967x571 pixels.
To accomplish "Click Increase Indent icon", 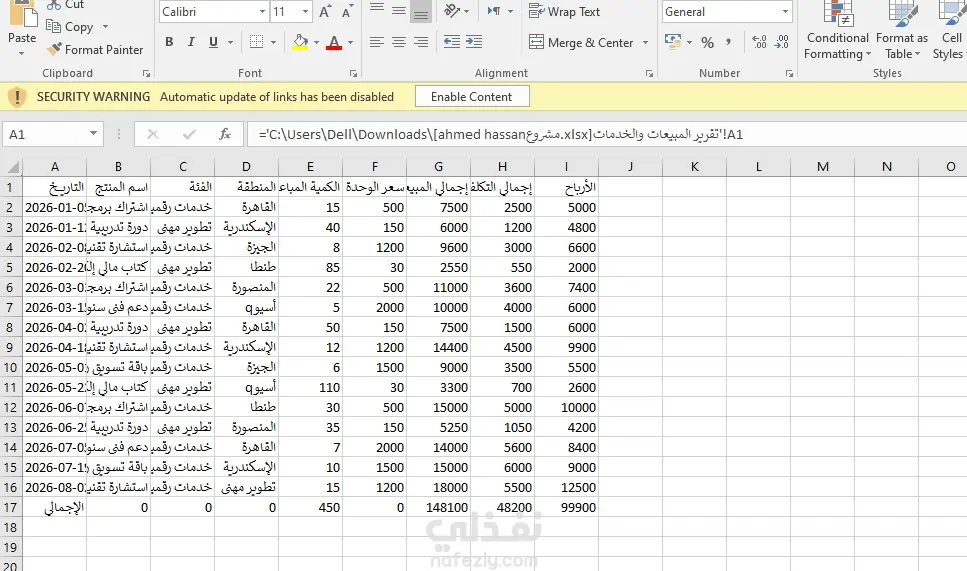I will [x=474, y=42].
